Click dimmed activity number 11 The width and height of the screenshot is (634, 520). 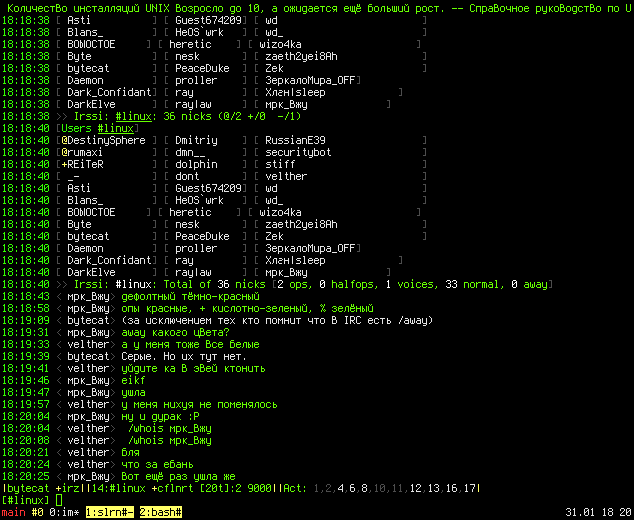[x=397, y=488]
